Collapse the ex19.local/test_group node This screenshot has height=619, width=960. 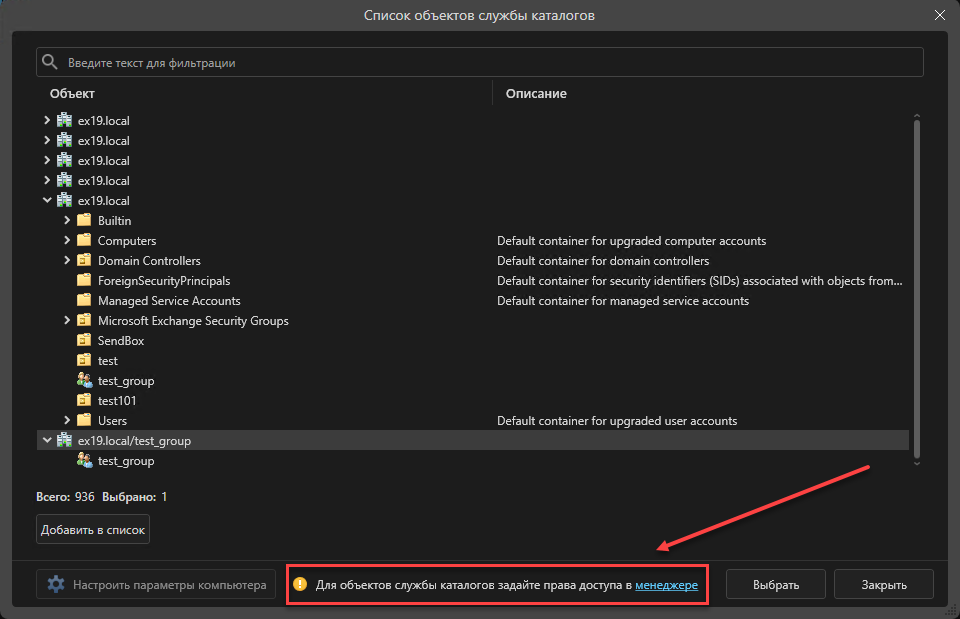(x=47, y=441)
